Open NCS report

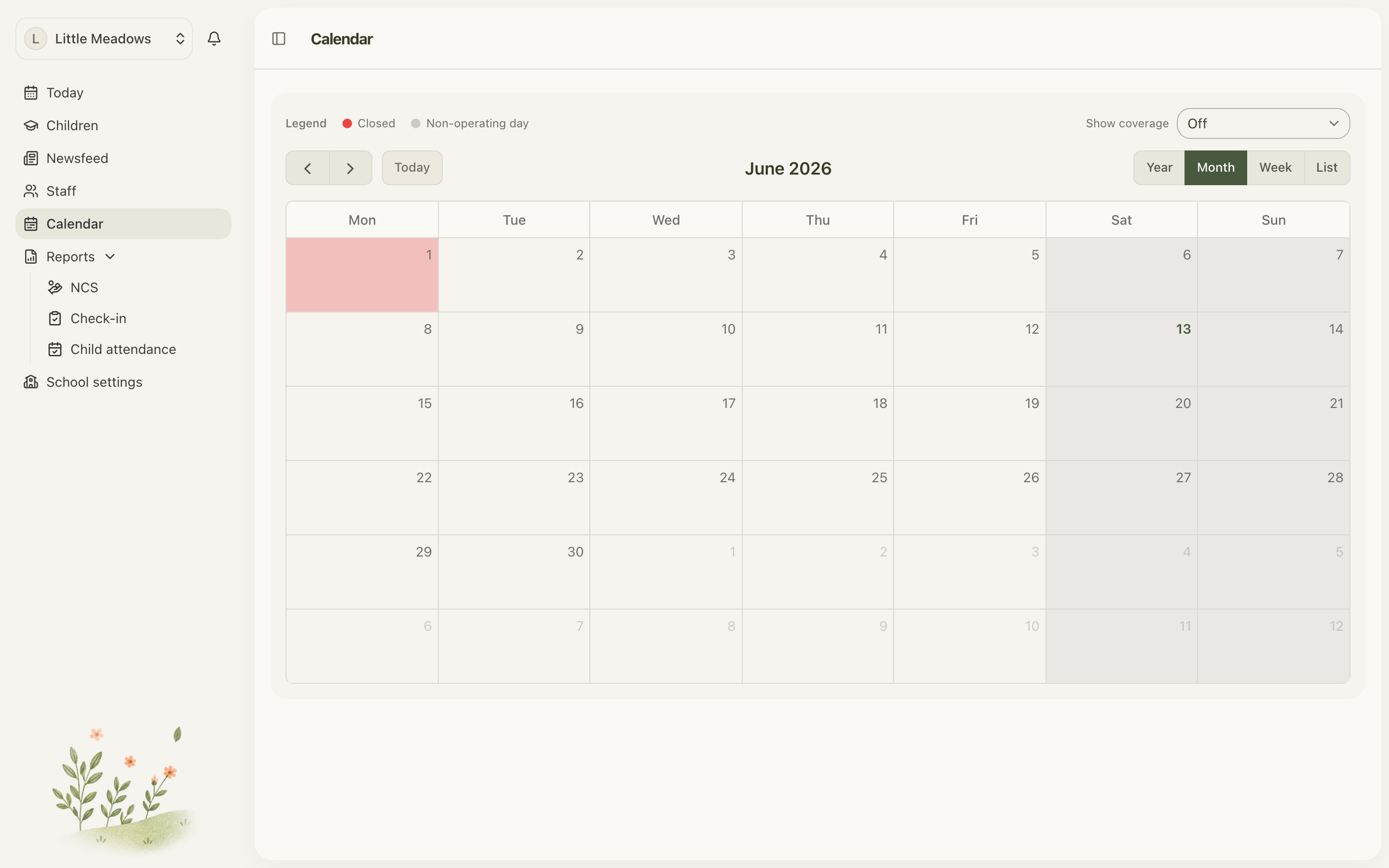tap(136, 287)
